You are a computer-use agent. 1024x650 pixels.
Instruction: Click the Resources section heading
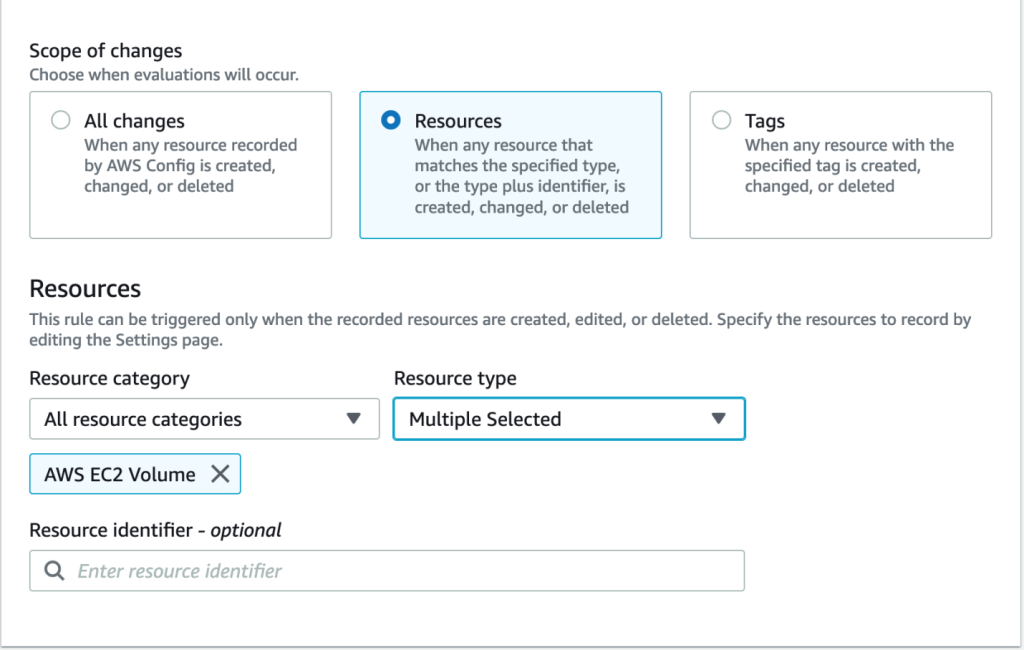coord(84,289)
